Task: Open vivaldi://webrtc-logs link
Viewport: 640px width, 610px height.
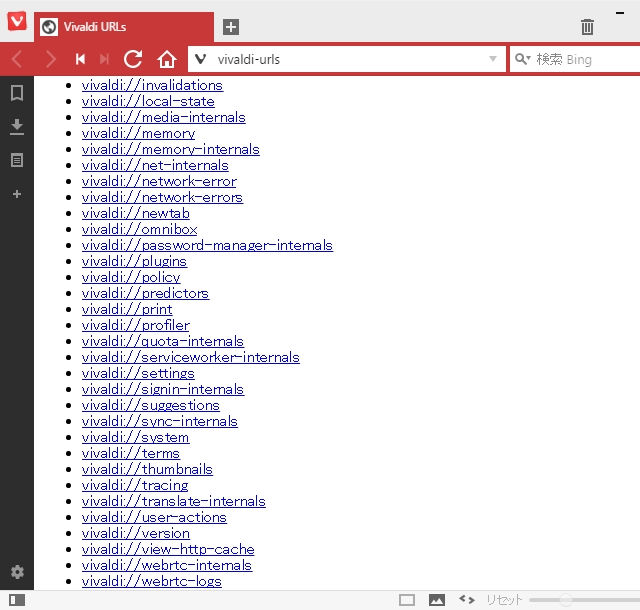Action: point(152,581)
